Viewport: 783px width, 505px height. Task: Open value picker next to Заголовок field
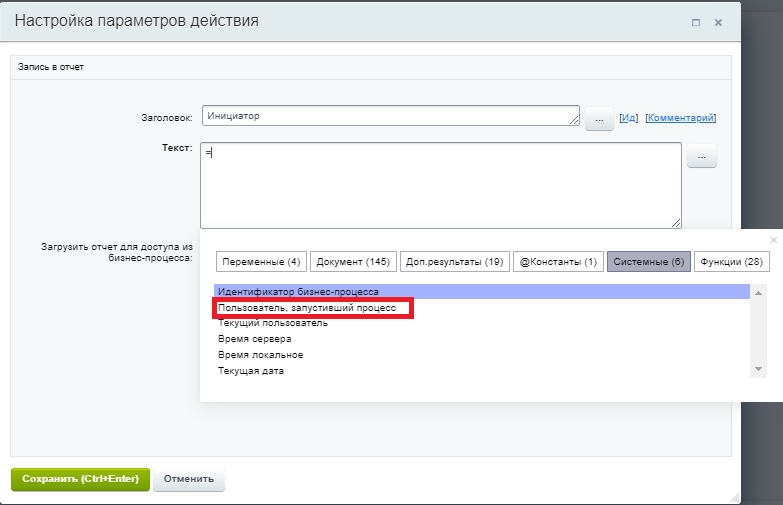[x=599, y=119]
